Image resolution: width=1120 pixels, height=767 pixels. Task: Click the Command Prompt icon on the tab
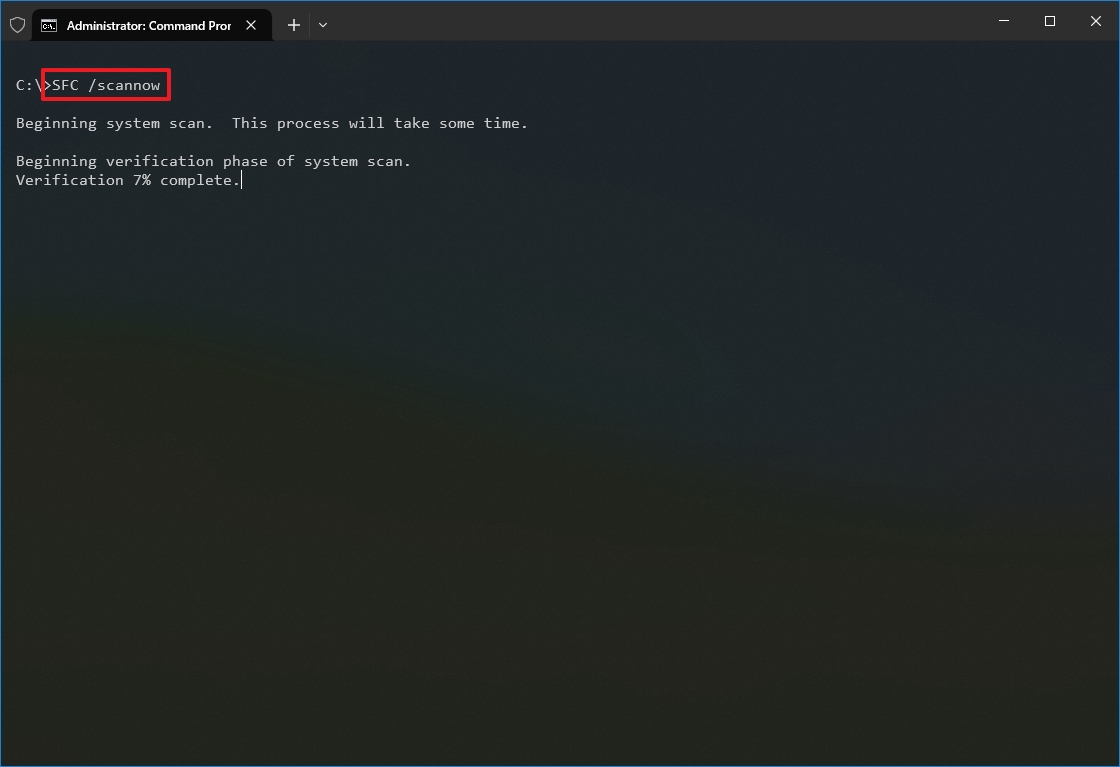pyautogui.click(x=49, y=24)
